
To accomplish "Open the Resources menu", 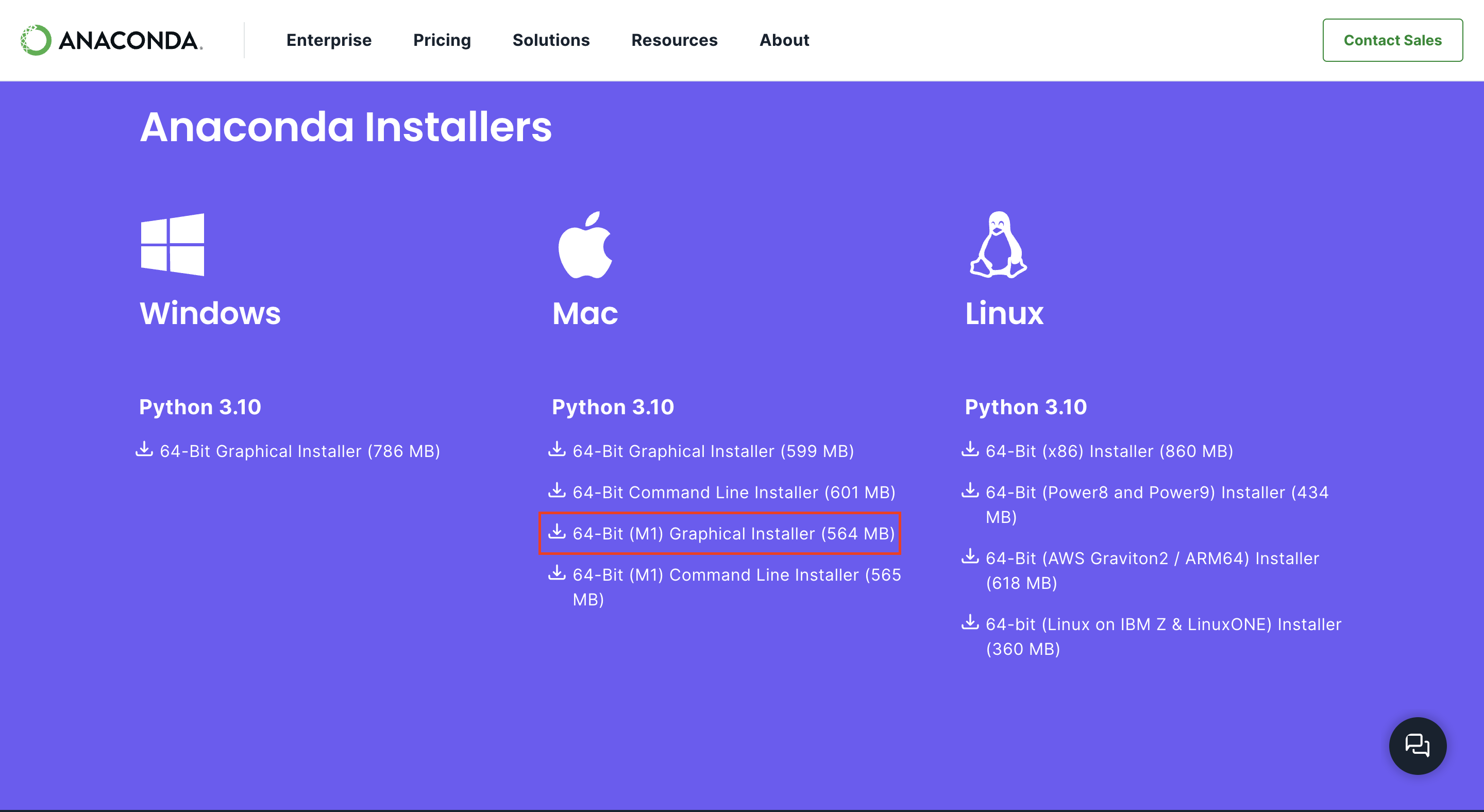I will pyautogui.click(x=674, y=40).
